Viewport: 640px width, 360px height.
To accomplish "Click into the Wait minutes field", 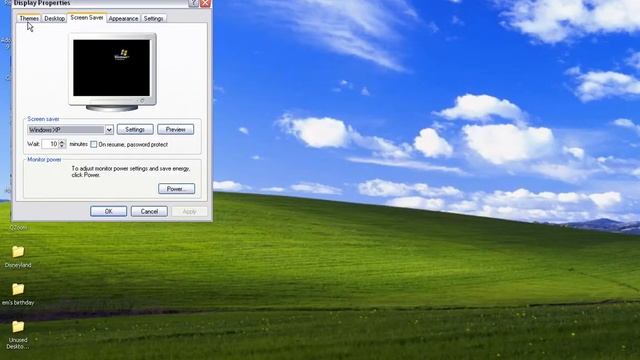I will 50,144.
